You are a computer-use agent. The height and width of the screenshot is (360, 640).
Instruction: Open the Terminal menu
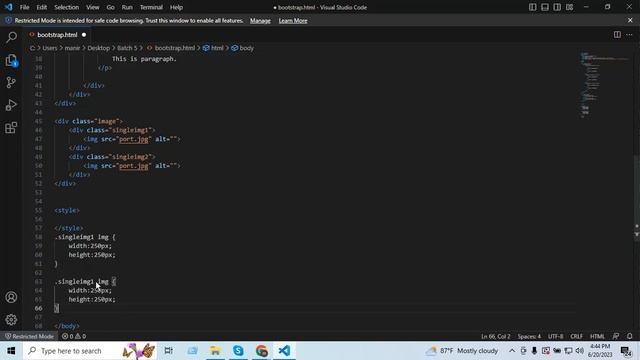point(151,7)
